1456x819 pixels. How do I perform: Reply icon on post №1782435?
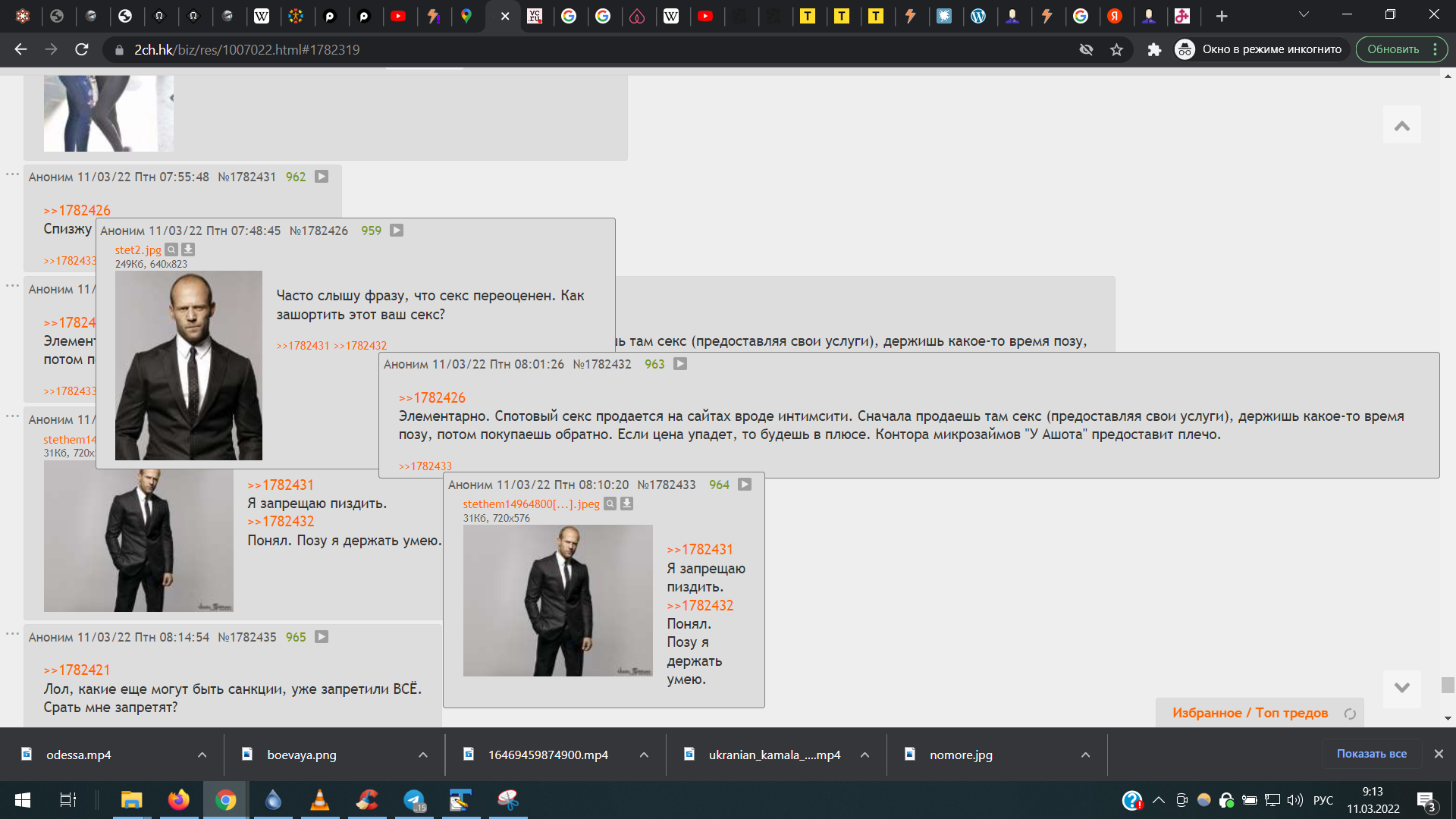pos(322,637)
